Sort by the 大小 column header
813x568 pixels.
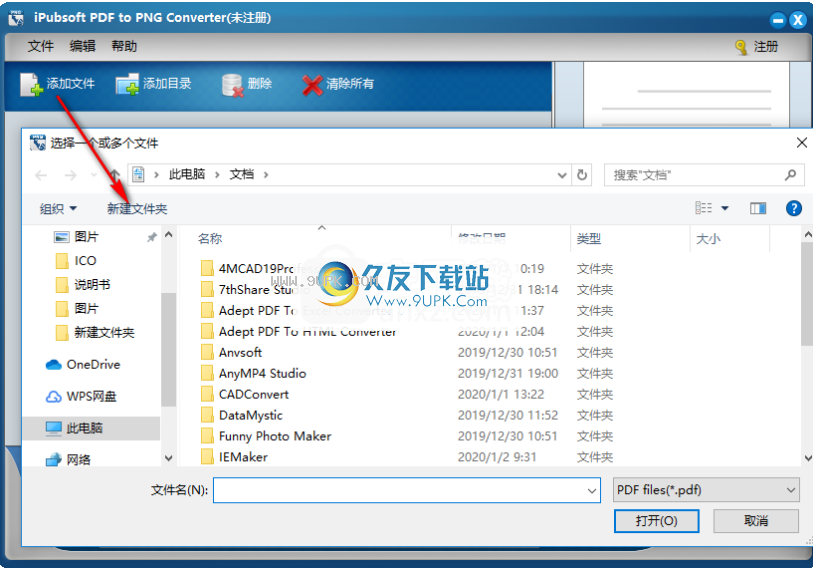708,239
